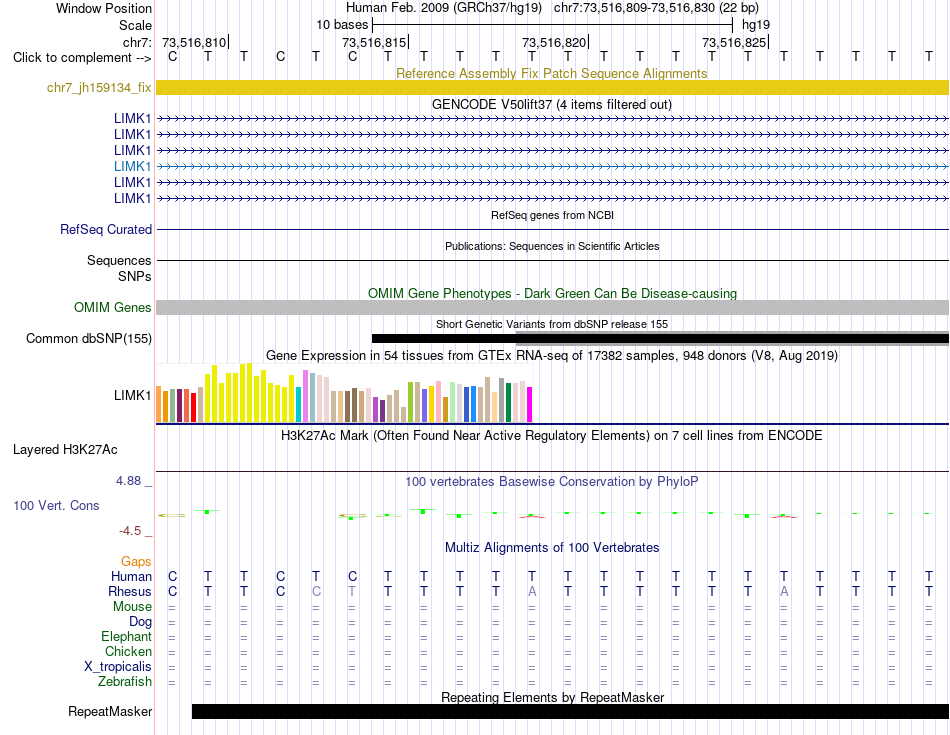Select the chr7_jh159134_fix track label
This screenshot has height=735, width=950.
click(99, 87)
